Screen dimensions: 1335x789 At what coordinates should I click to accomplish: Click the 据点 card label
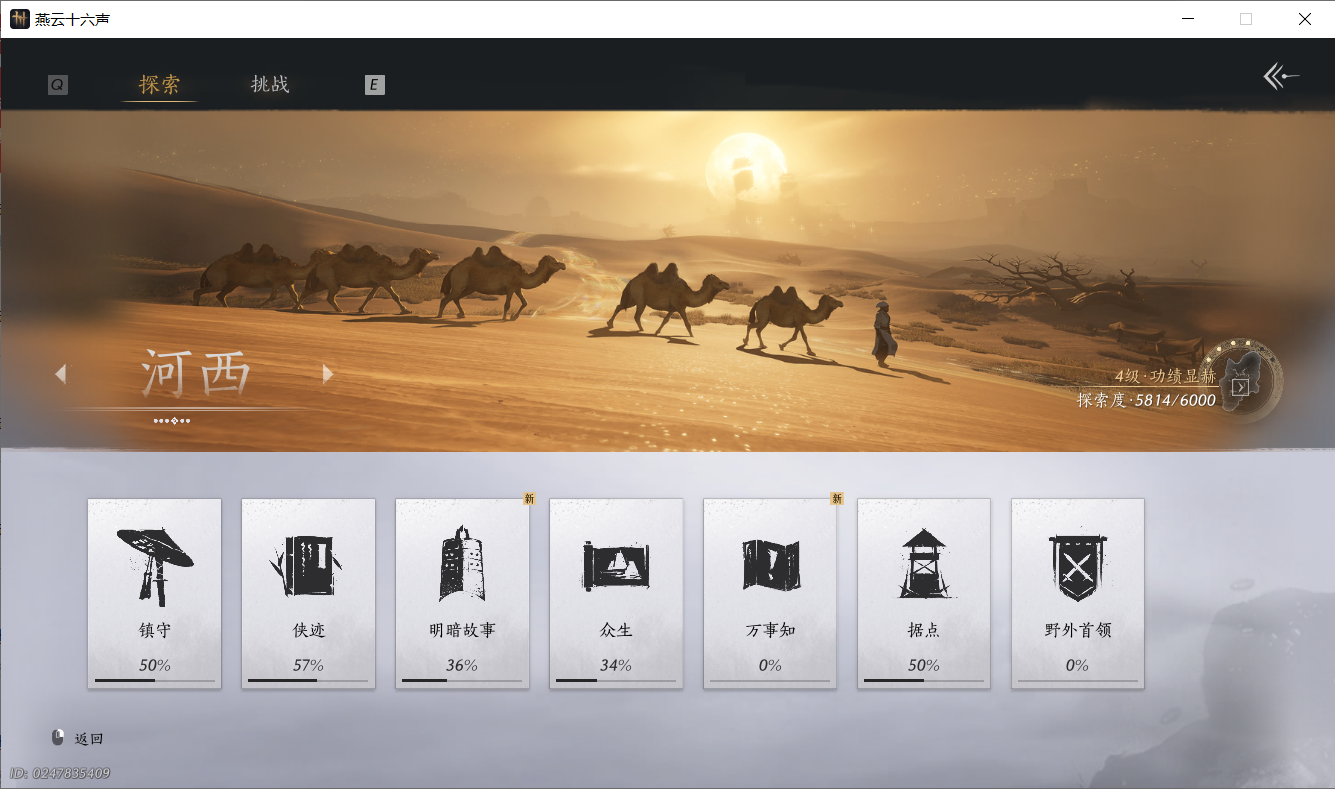click(x=923, y=630)
